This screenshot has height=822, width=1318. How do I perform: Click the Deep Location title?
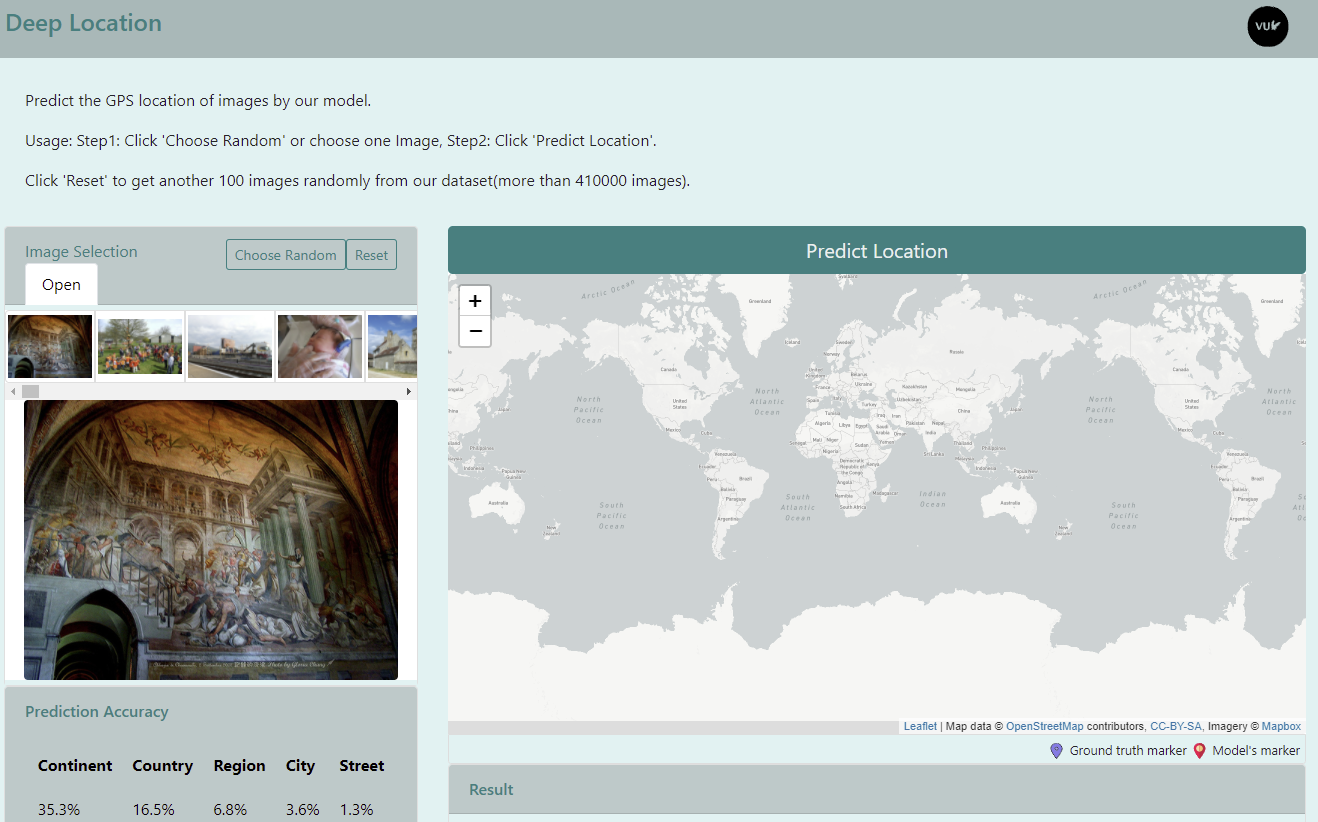coord(84,23)
